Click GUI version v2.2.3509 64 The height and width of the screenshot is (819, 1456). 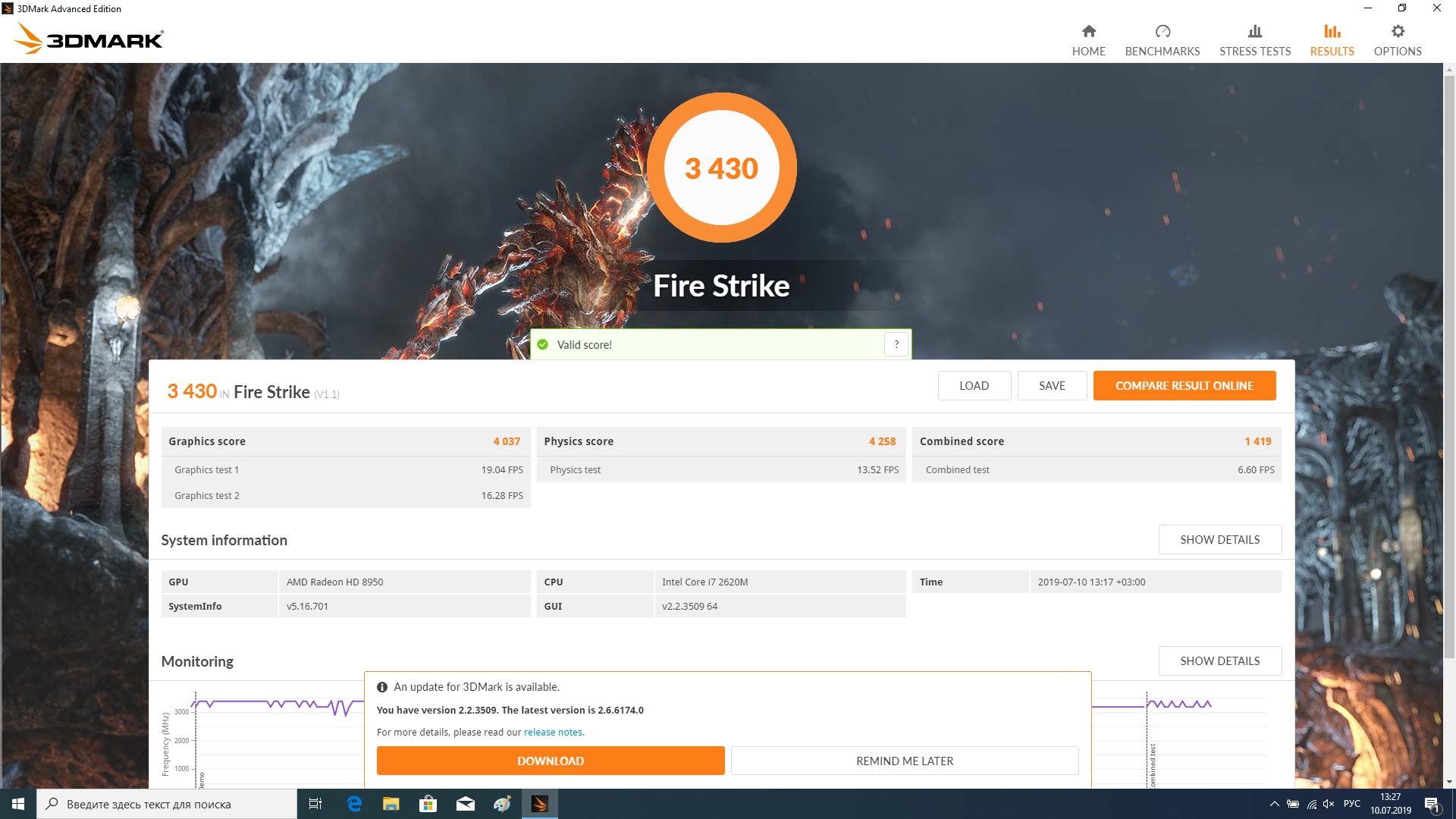(x=689, y=606)
